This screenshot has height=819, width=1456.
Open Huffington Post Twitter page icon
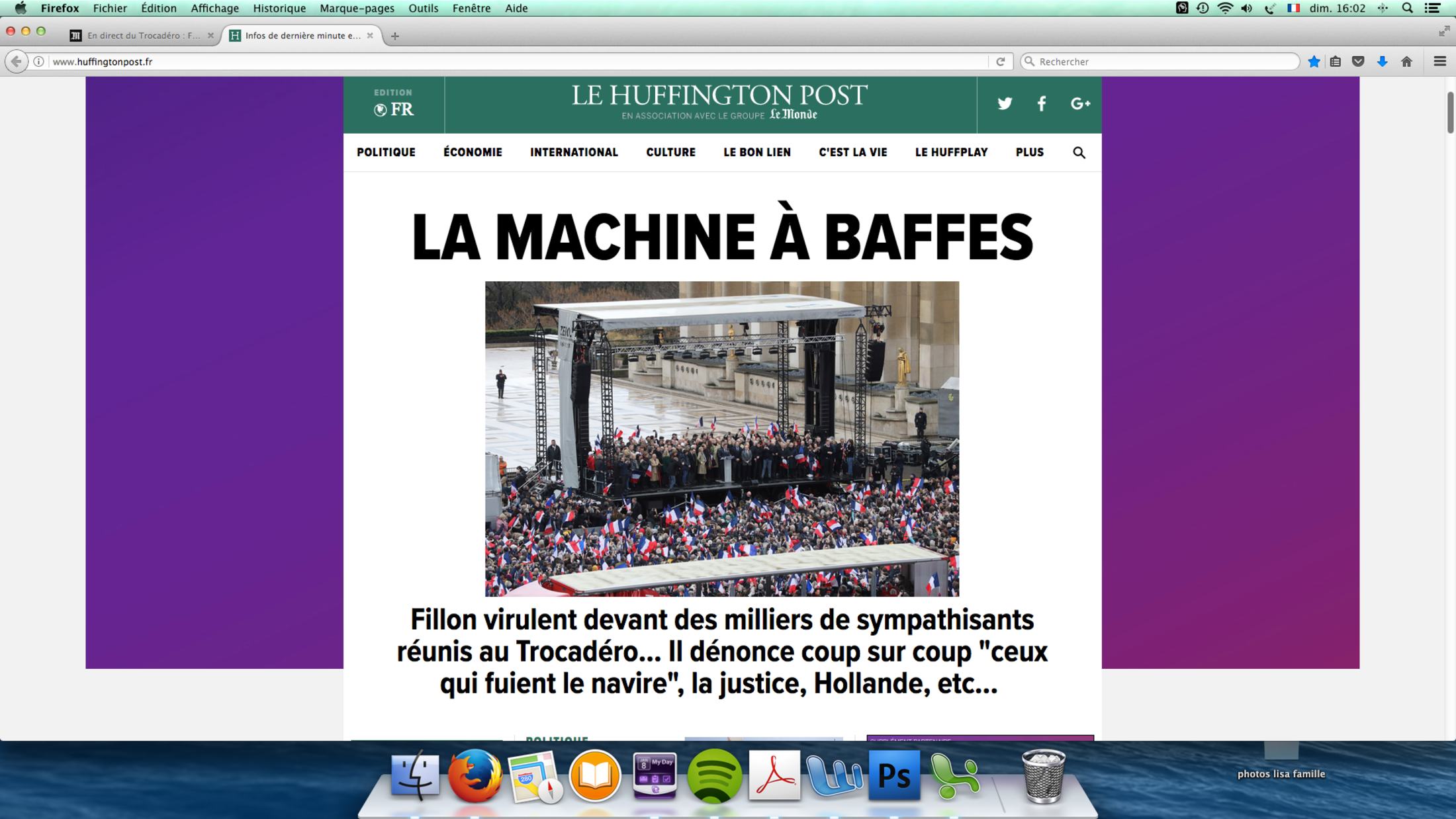click(1005, 104)
